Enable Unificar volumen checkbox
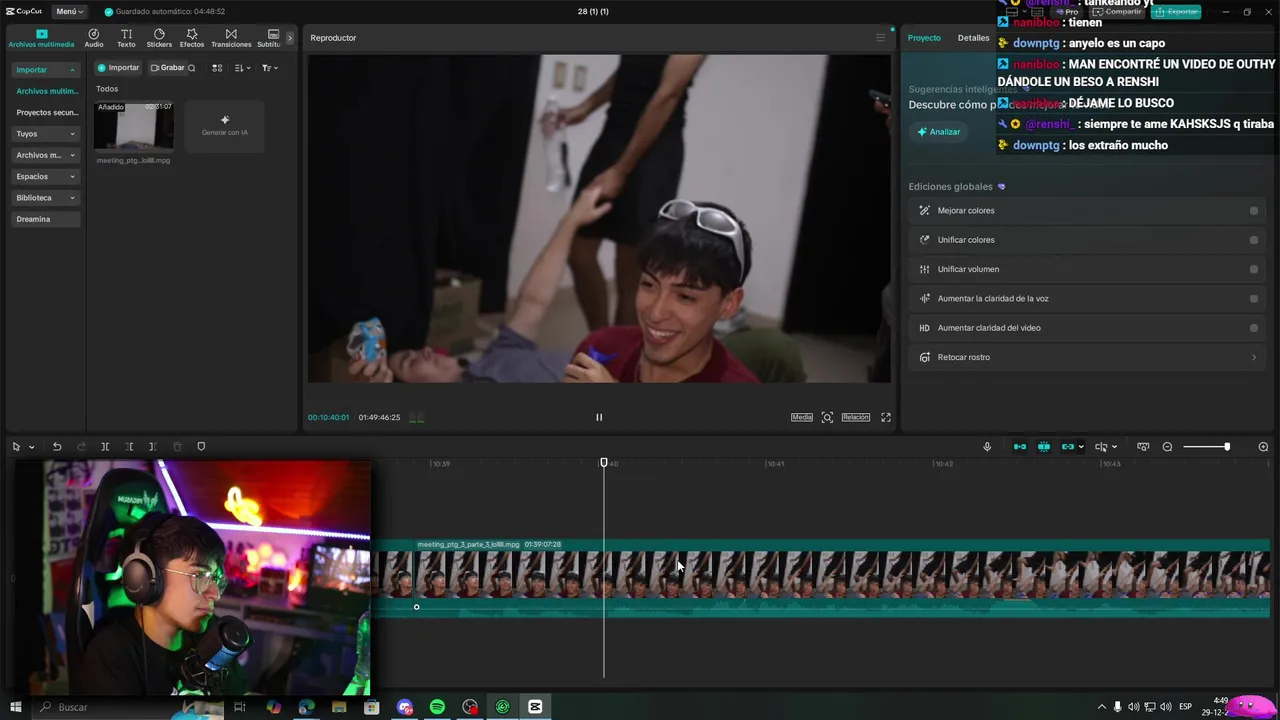 pos(1254,269)
